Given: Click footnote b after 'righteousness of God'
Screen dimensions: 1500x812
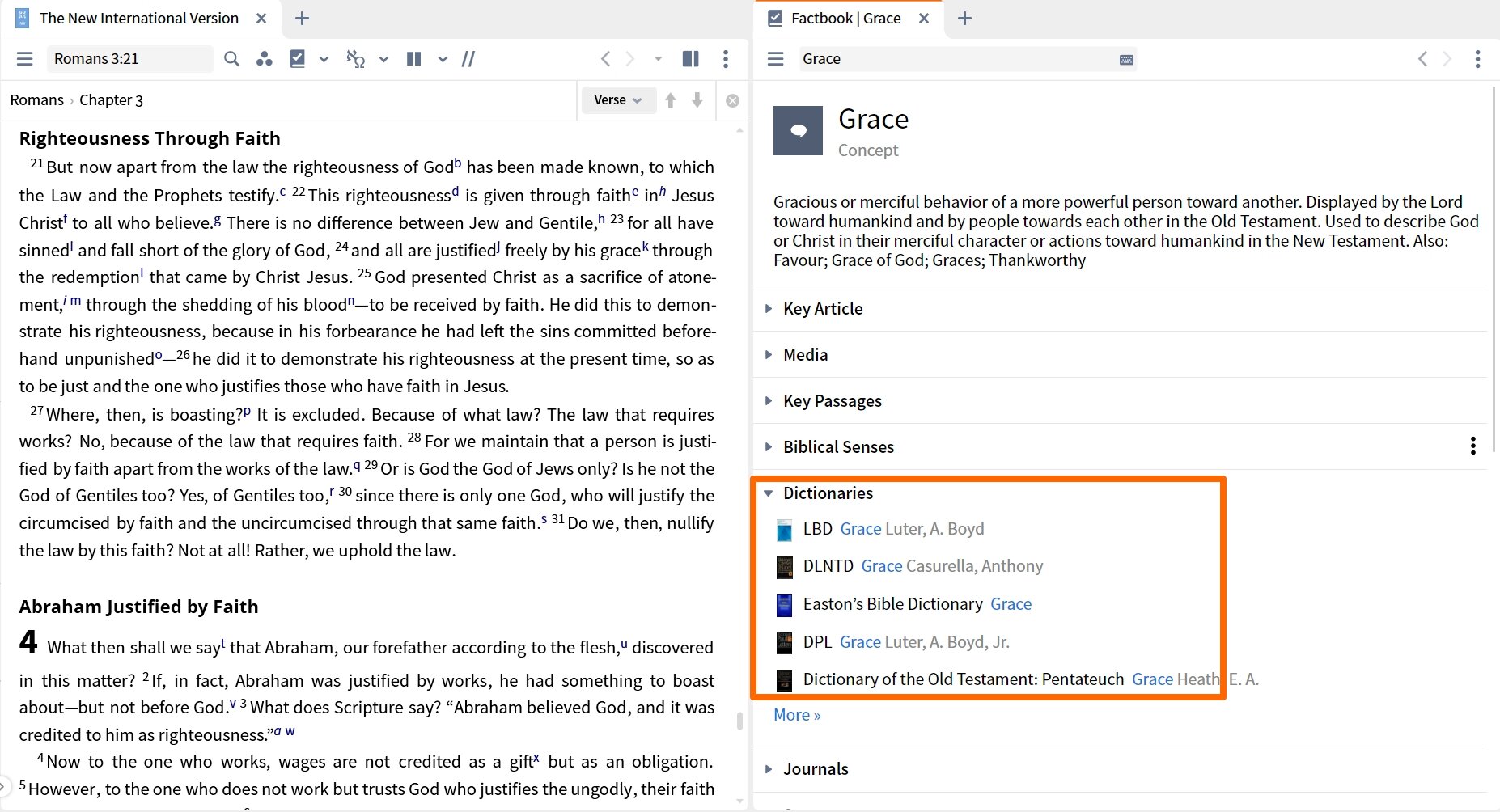Looking at the screenshot, I should point(458,163).
